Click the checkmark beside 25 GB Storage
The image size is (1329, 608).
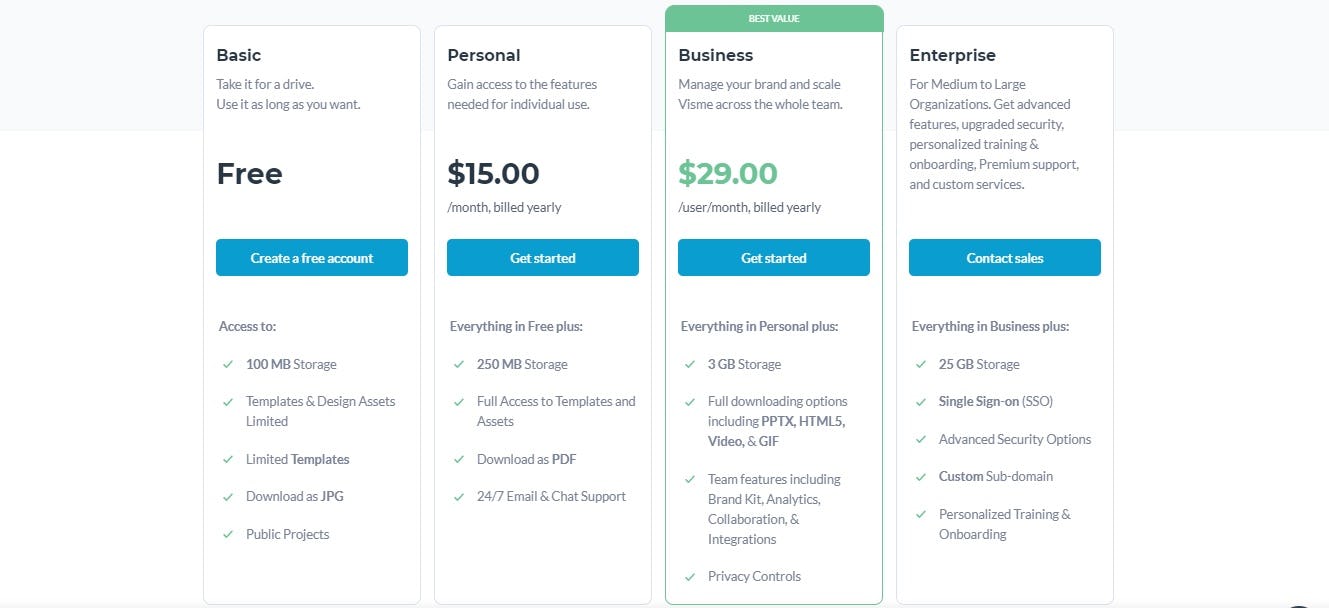(x=920, y=364)
